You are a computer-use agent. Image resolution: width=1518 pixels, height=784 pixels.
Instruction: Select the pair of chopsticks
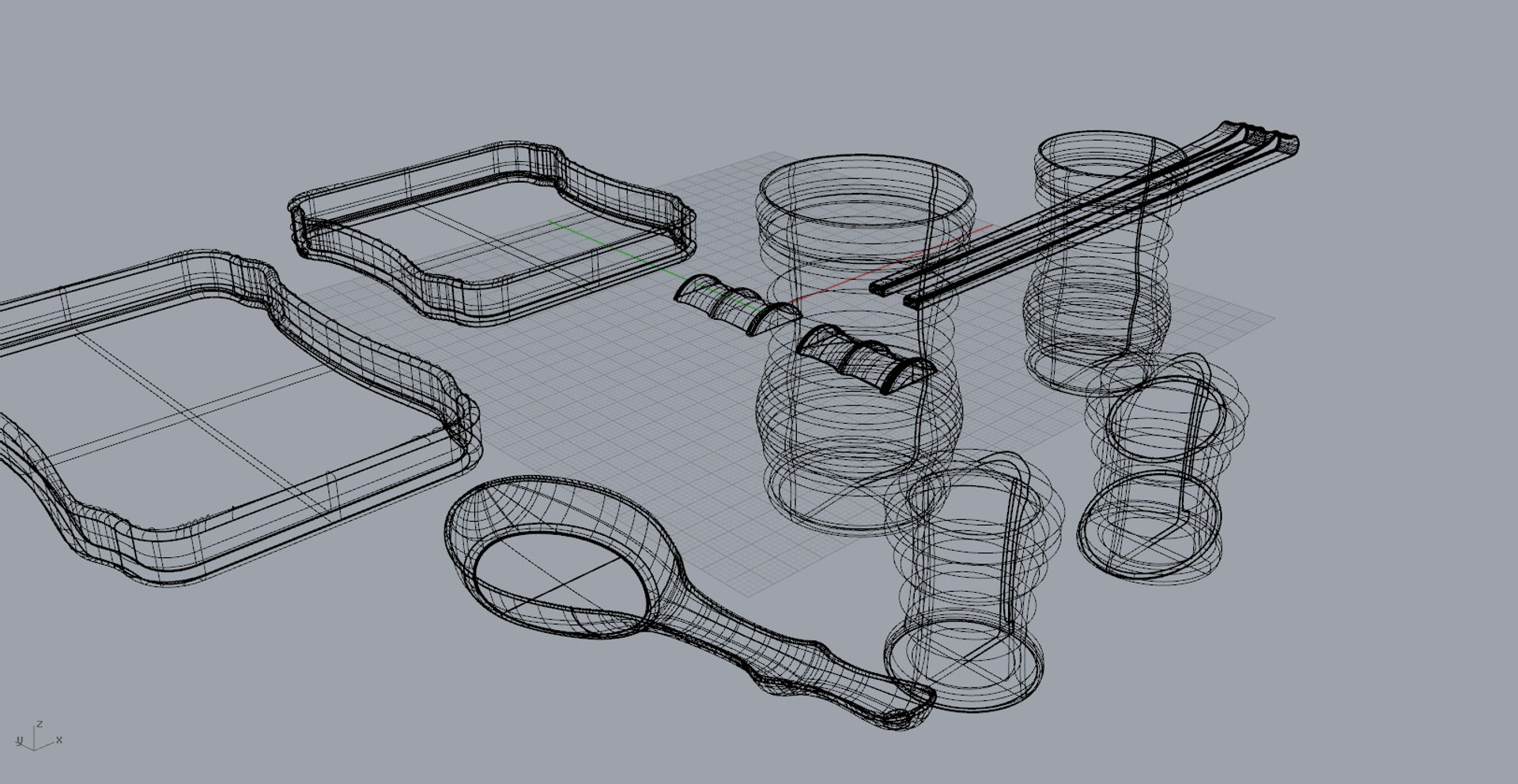point(1083,213)
